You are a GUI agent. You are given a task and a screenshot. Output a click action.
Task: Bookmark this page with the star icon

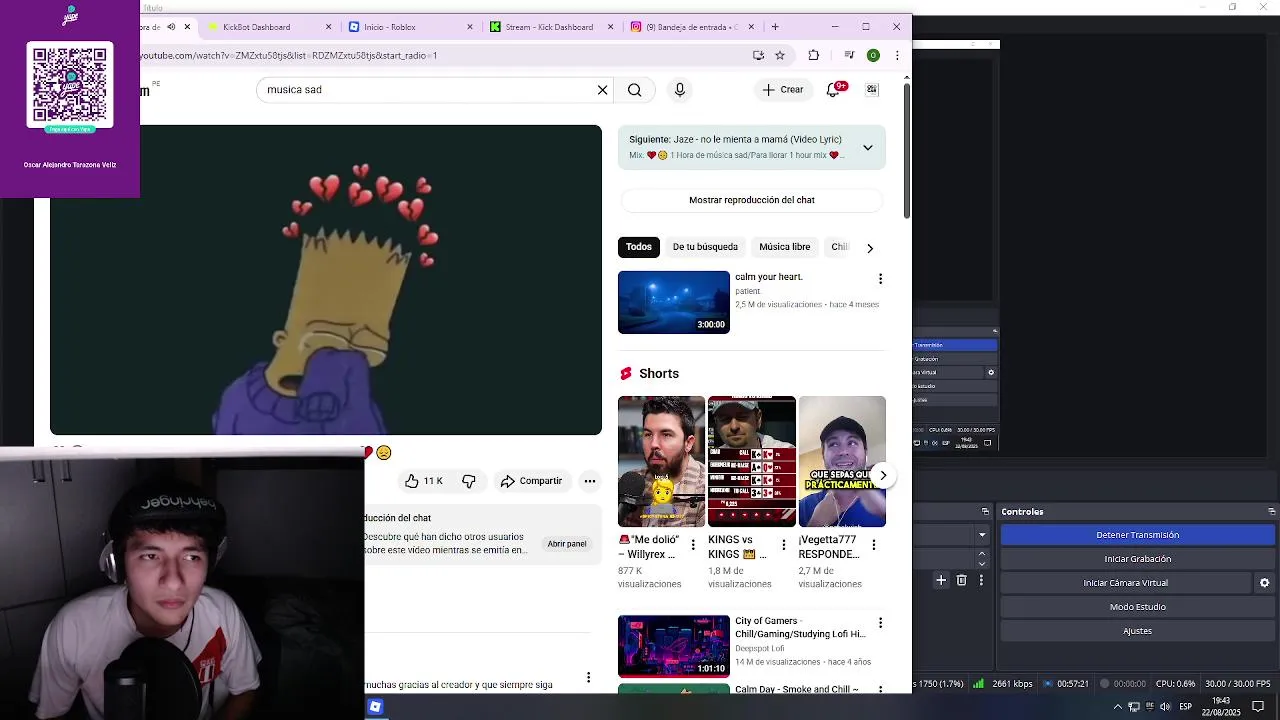780,55
